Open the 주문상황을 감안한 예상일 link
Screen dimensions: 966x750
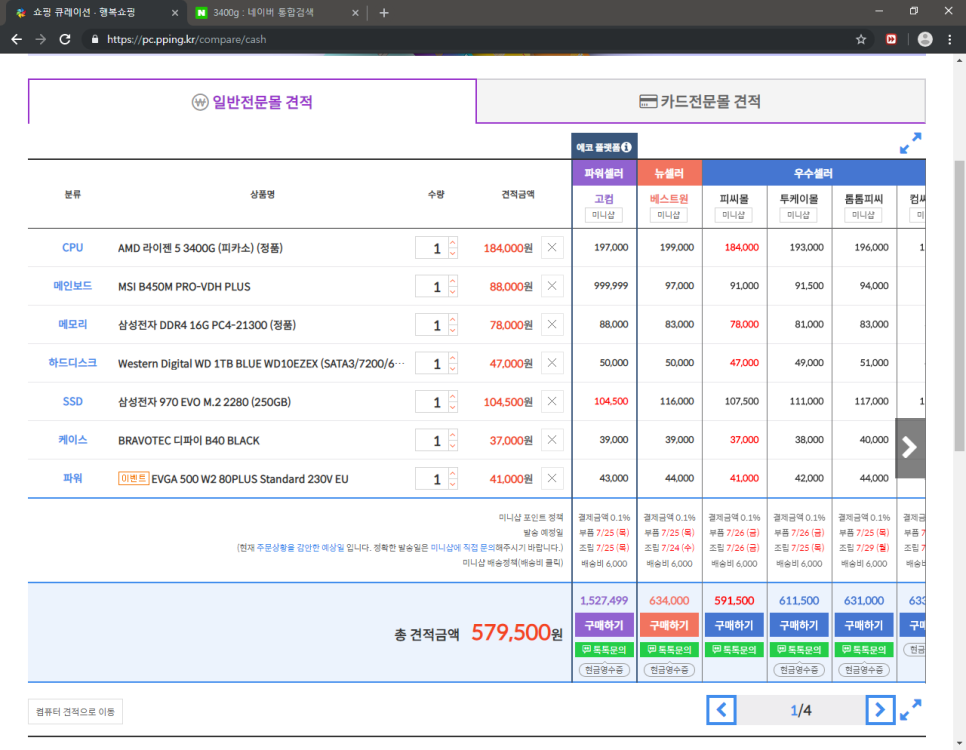pos(300,547)
